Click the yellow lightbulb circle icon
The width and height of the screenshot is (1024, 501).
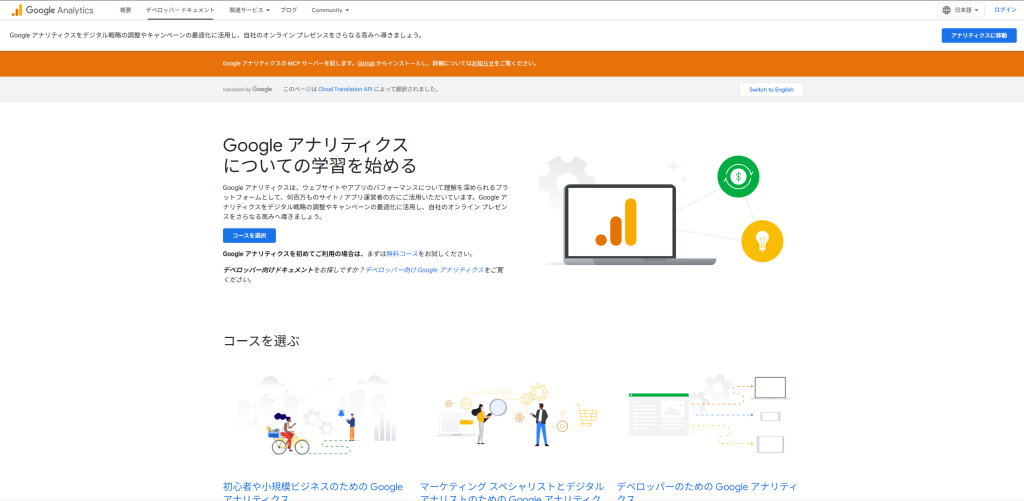[762, 241]
